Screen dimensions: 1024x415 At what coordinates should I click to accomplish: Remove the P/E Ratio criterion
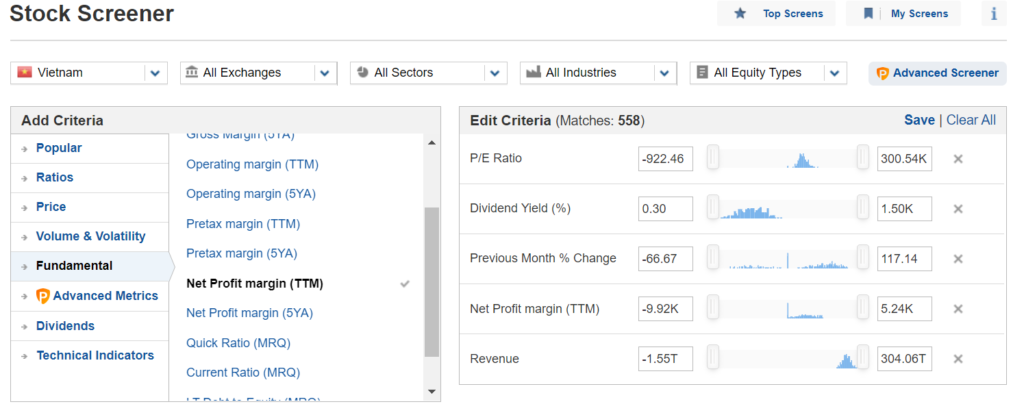(x=958, y=159)
